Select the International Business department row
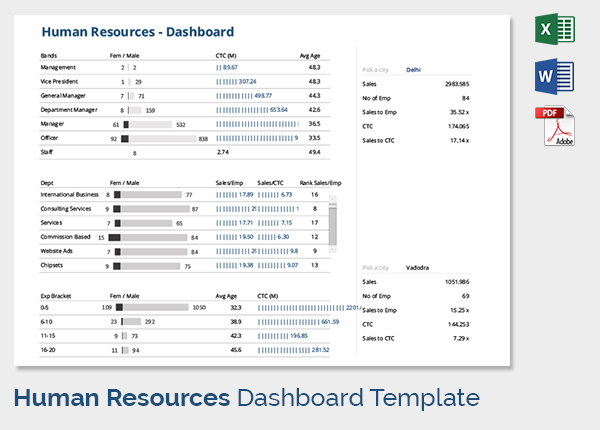 [69, 194]
